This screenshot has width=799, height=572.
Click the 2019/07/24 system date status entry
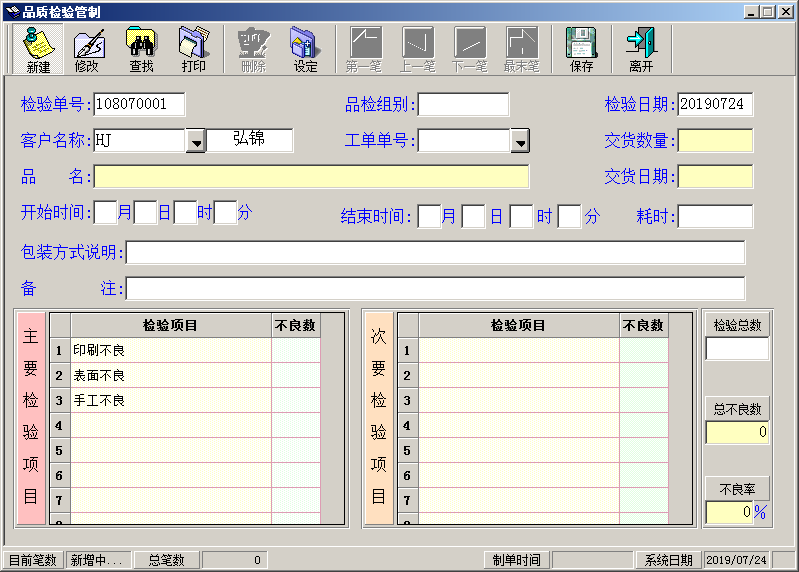coord(736,560)
